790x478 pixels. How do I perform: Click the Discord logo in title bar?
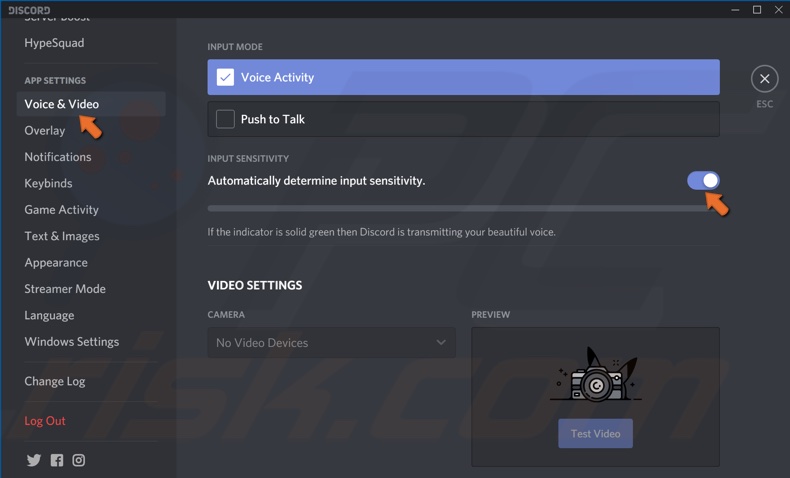coord(29,10)
